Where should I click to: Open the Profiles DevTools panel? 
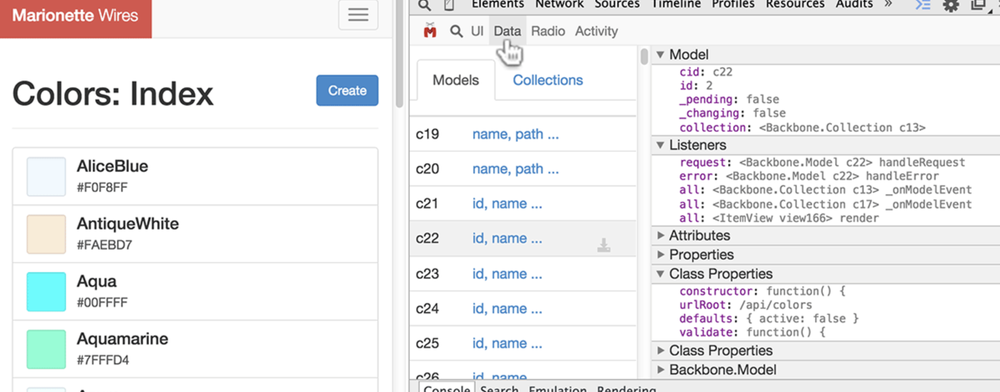pos(733,4)
